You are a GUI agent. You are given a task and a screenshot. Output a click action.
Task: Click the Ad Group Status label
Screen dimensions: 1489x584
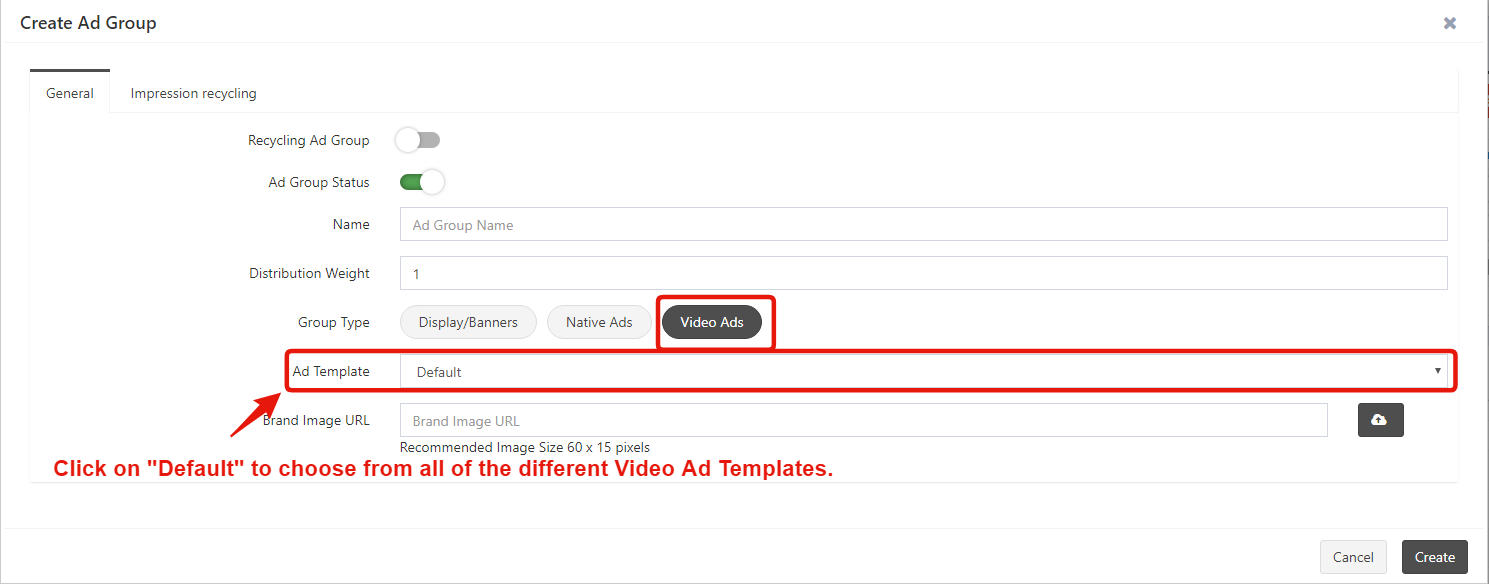tap(319, 182)
